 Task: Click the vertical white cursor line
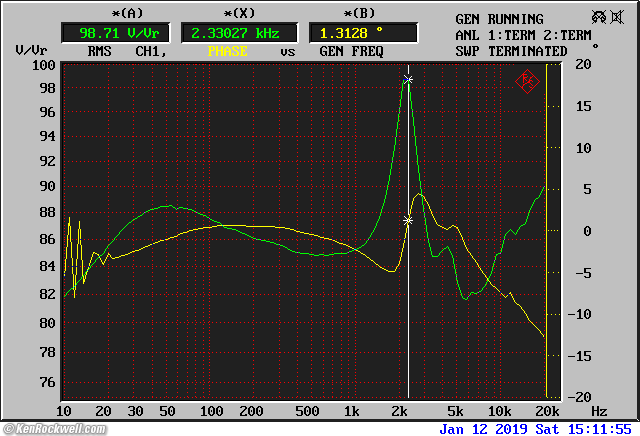tap(408, 300)
